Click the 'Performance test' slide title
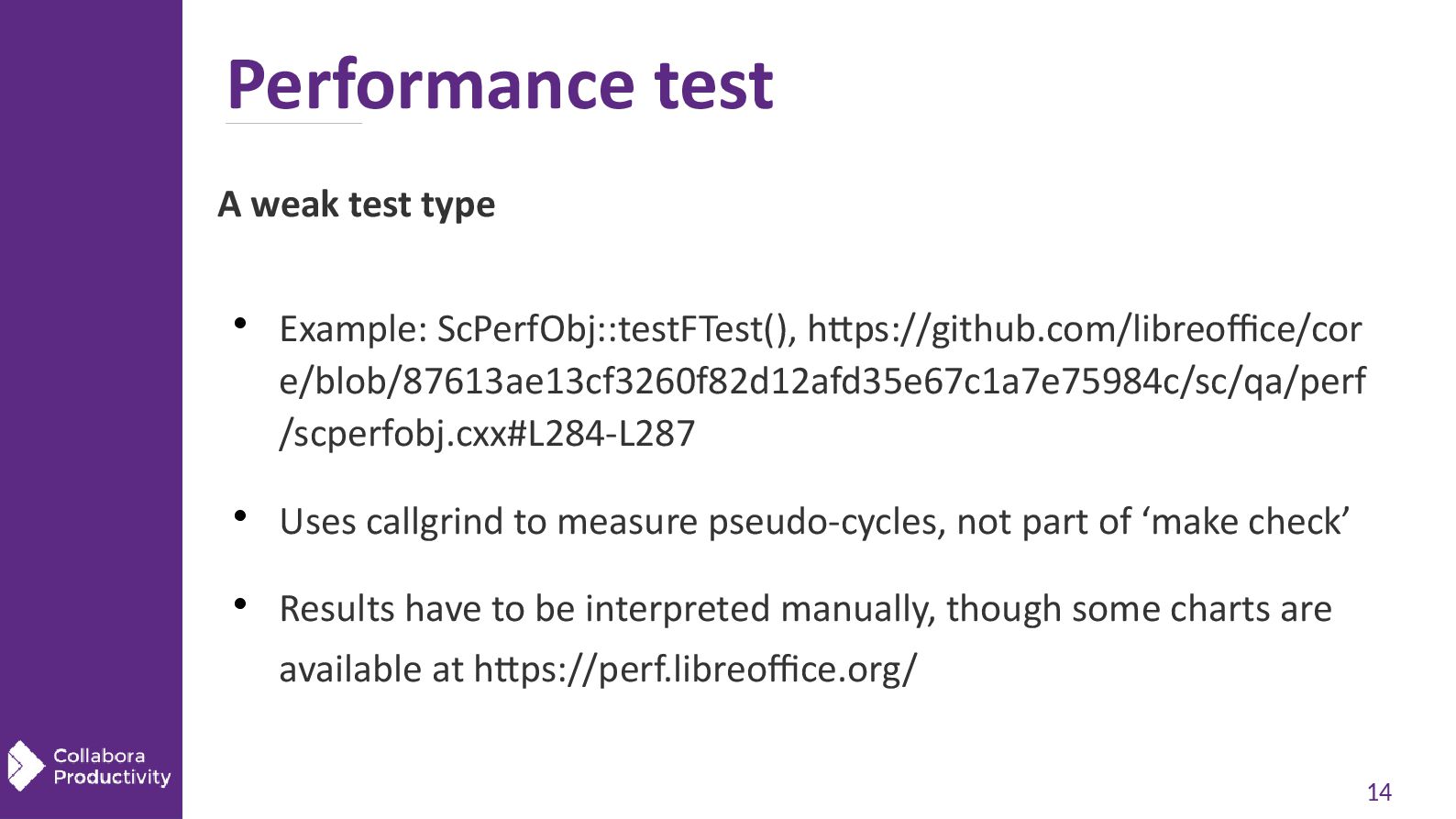This screenshot has height=819, width=1456. 500,84
